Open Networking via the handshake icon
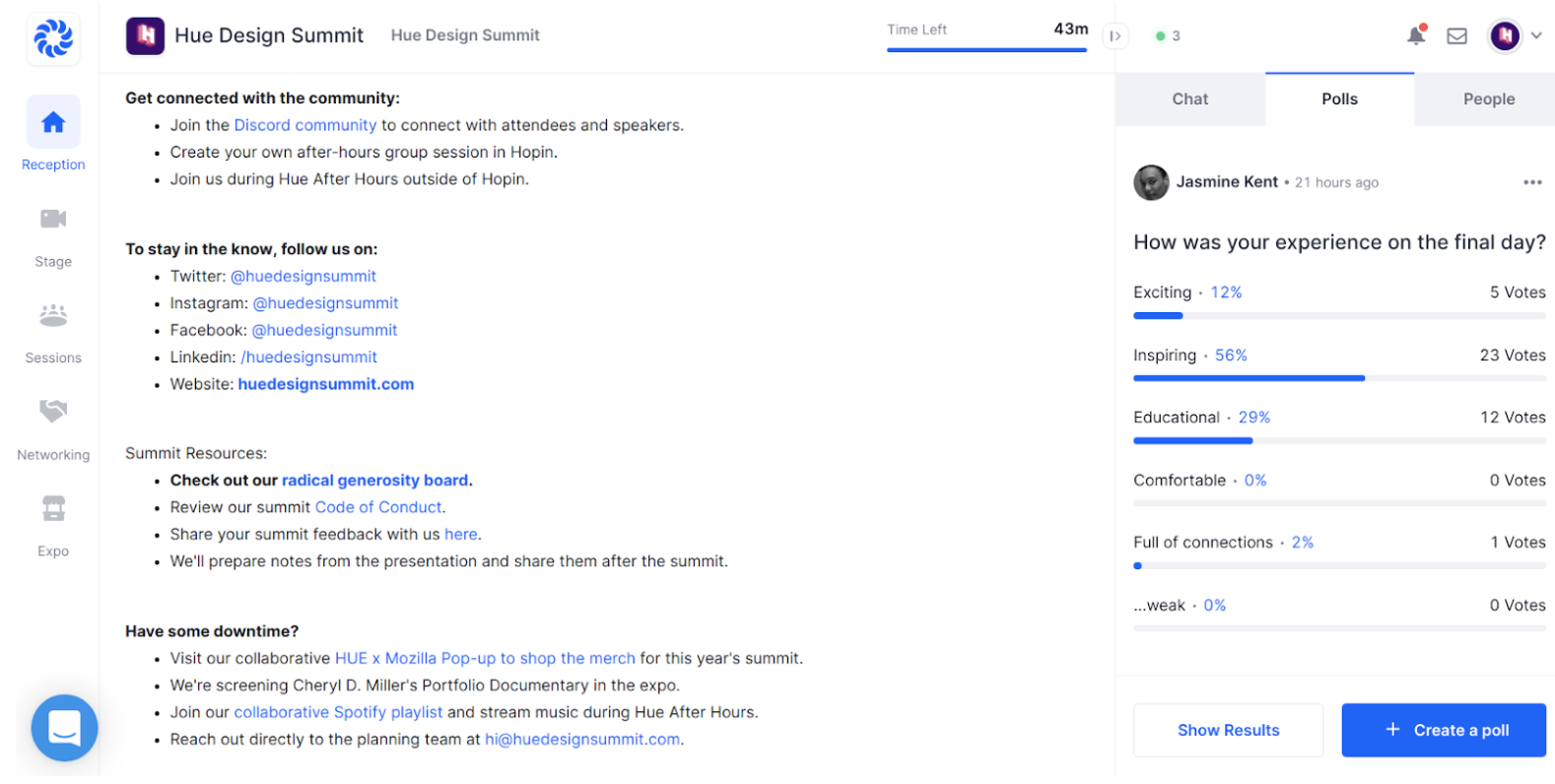 point(53,411)
